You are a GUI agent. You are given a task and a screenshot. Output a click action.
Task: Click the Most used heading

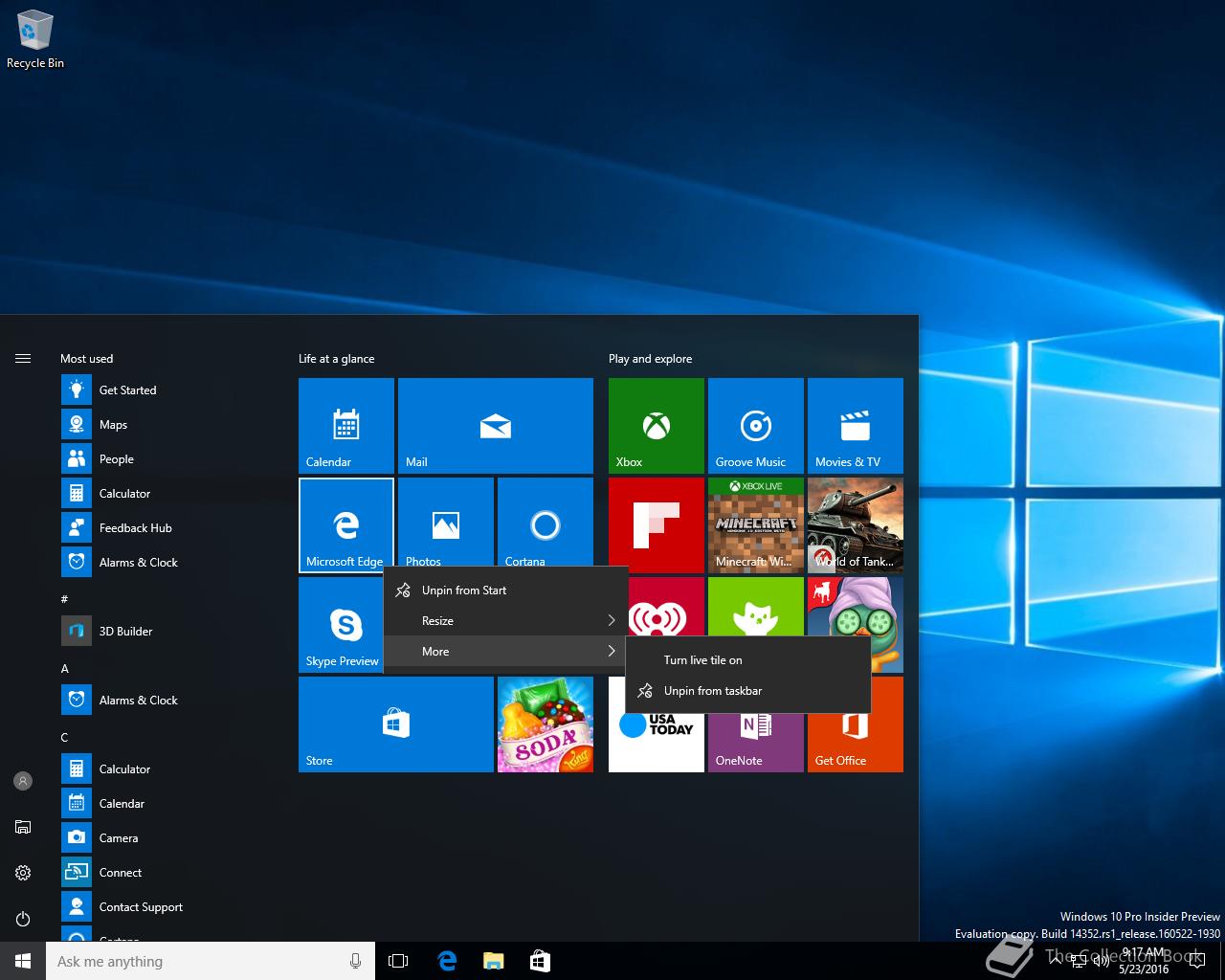point(86,359)
